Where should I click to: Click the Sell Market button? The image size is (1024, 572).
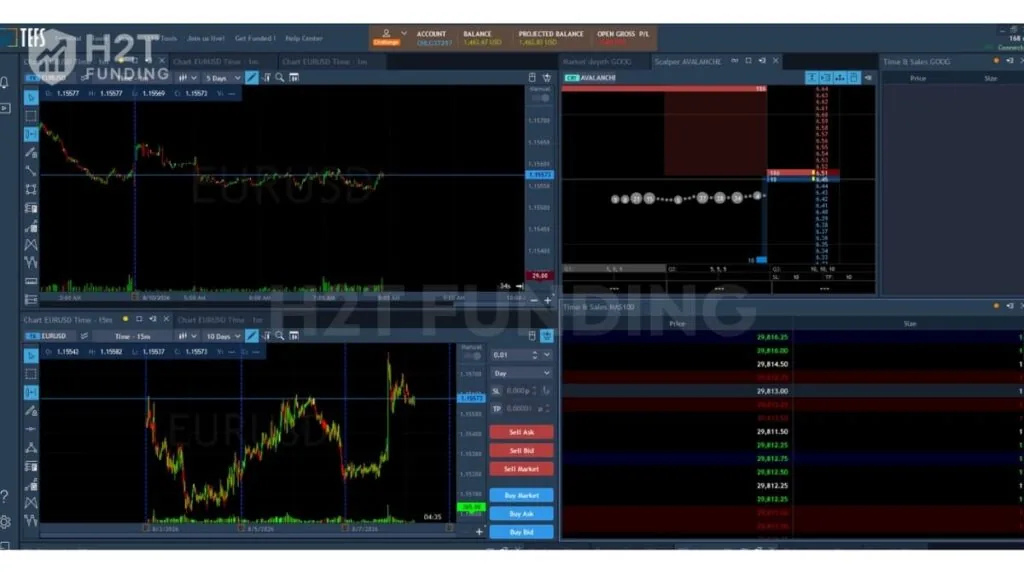point(521,469)
